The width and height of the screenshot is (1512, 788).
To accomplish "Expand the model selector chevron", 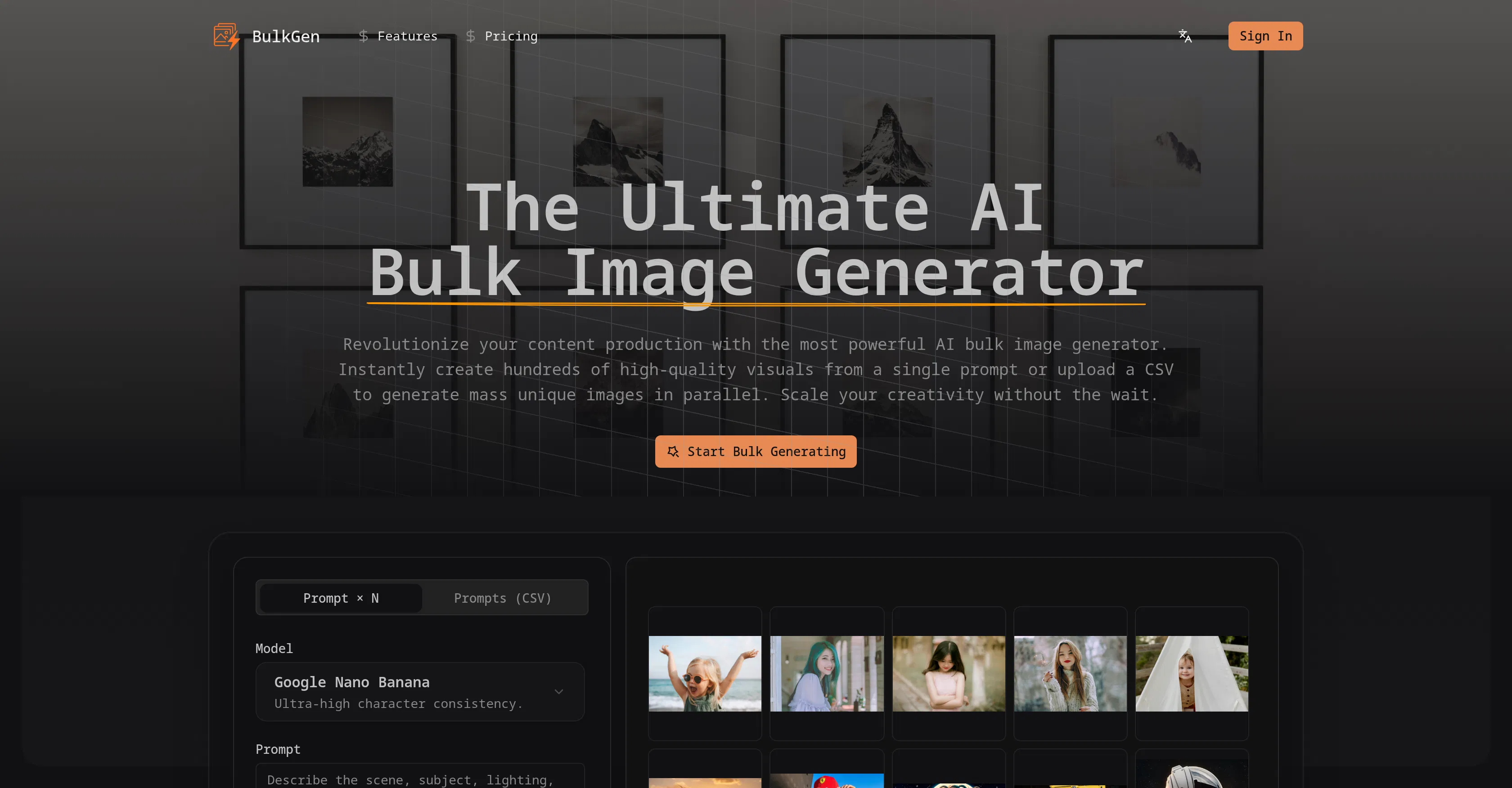I will pos(559,691).
